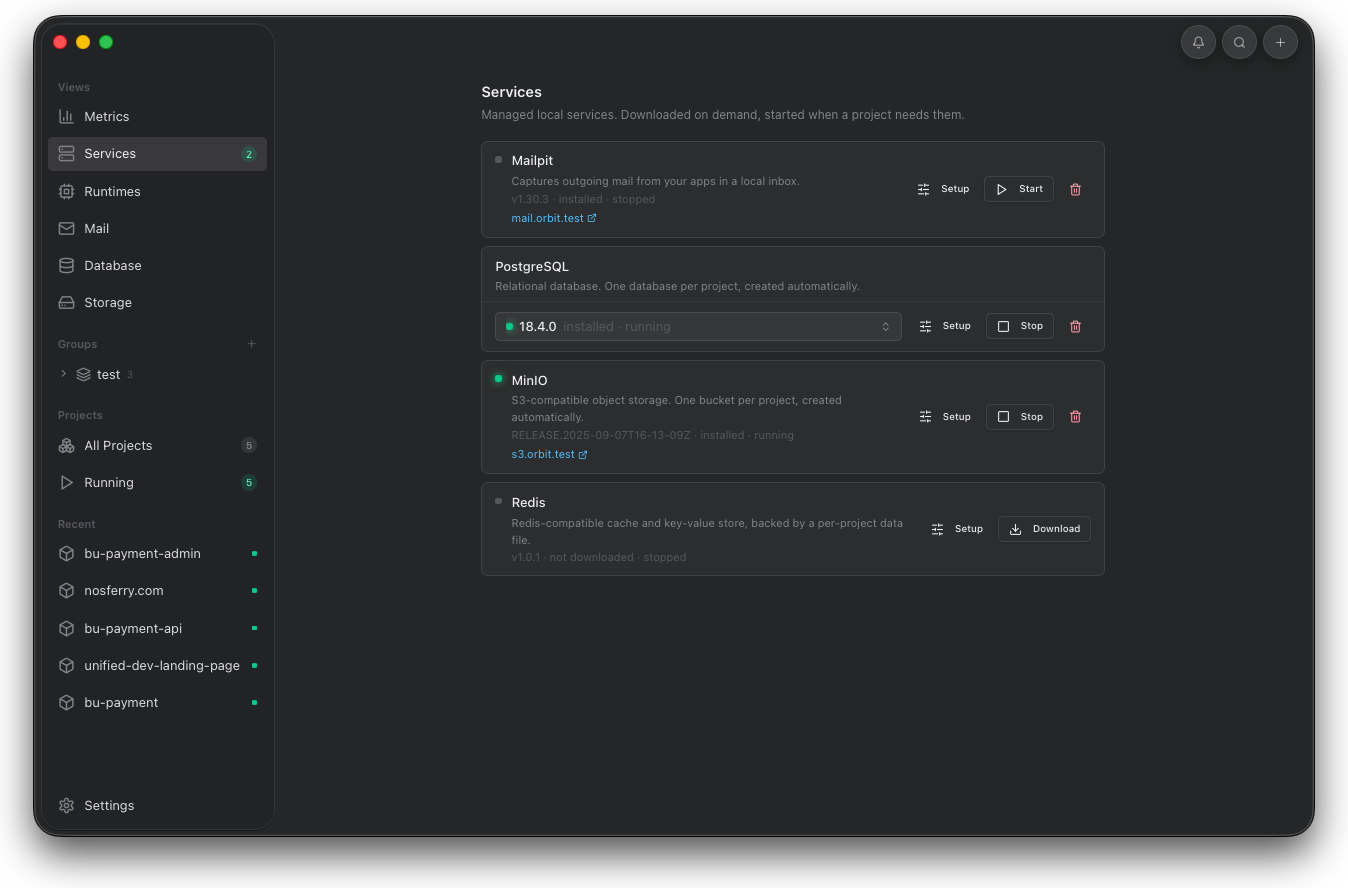The width and height of the screenshot is (1348, 888).
Task: Expand the test group chevron
Action: [x=63, y=374]
